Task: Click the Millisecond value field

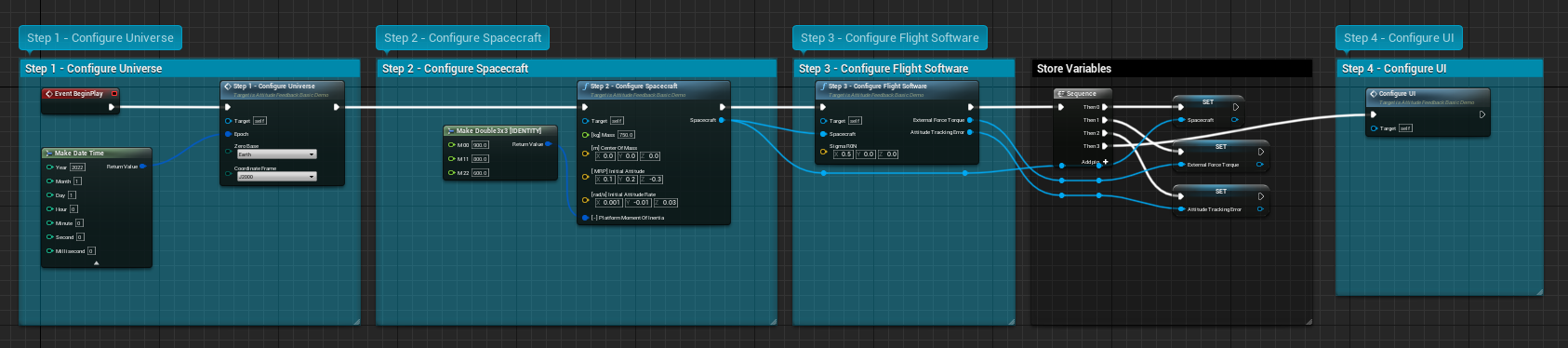Action: 91,251
